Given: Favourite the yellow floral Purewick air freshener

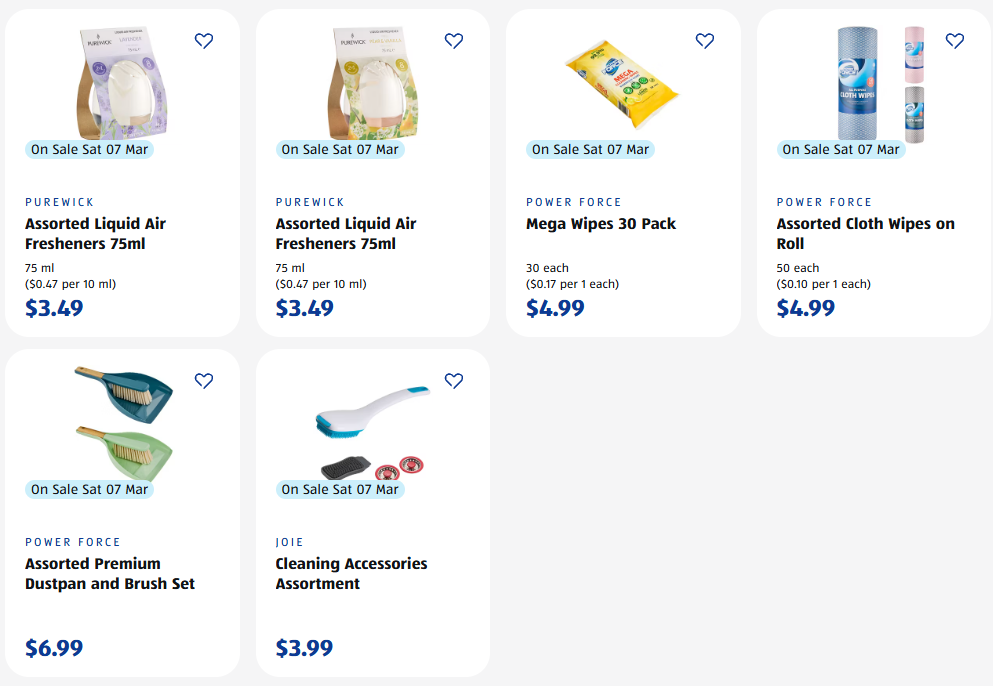Looking at the screenshot, I should [454, 41].
